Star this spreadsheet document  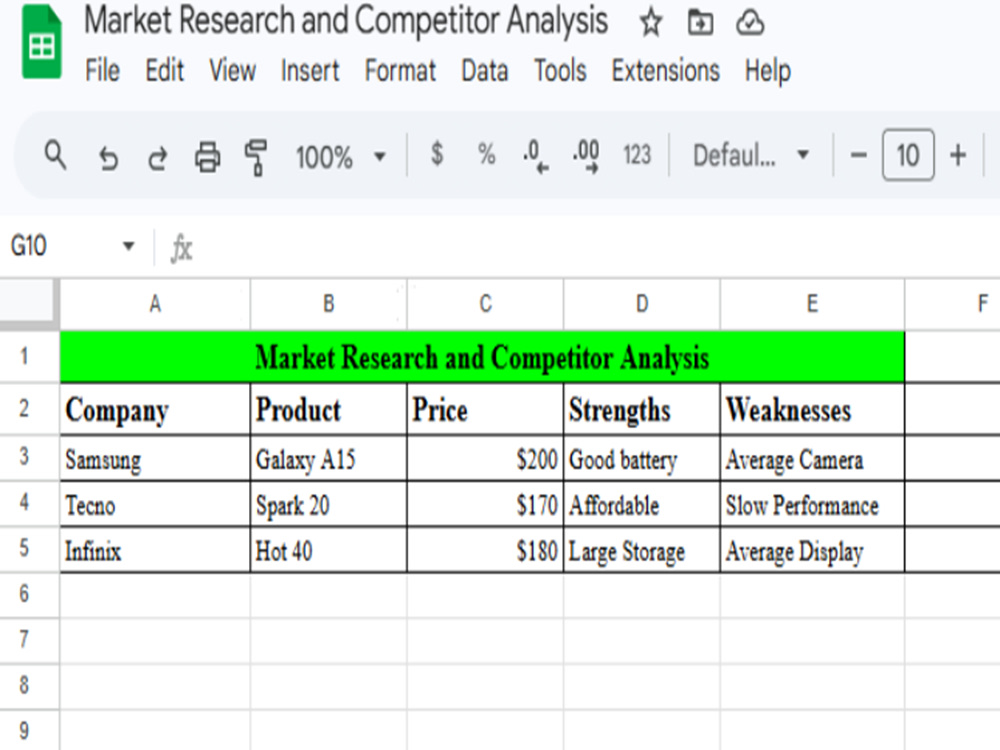click(651, 24)
